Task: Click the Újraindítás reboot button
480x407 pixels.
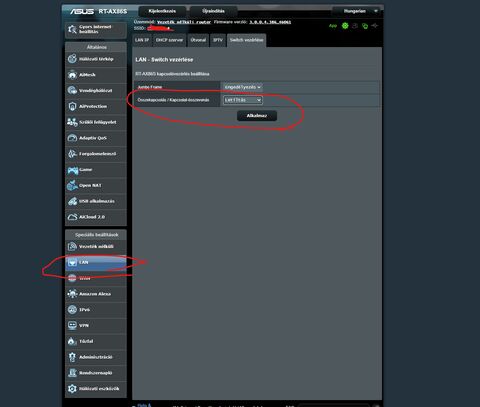Action: 213,11
